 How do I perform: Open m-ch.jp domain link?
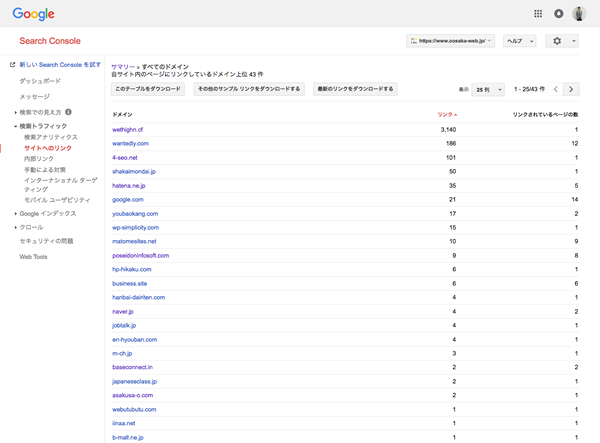[122, 353]
